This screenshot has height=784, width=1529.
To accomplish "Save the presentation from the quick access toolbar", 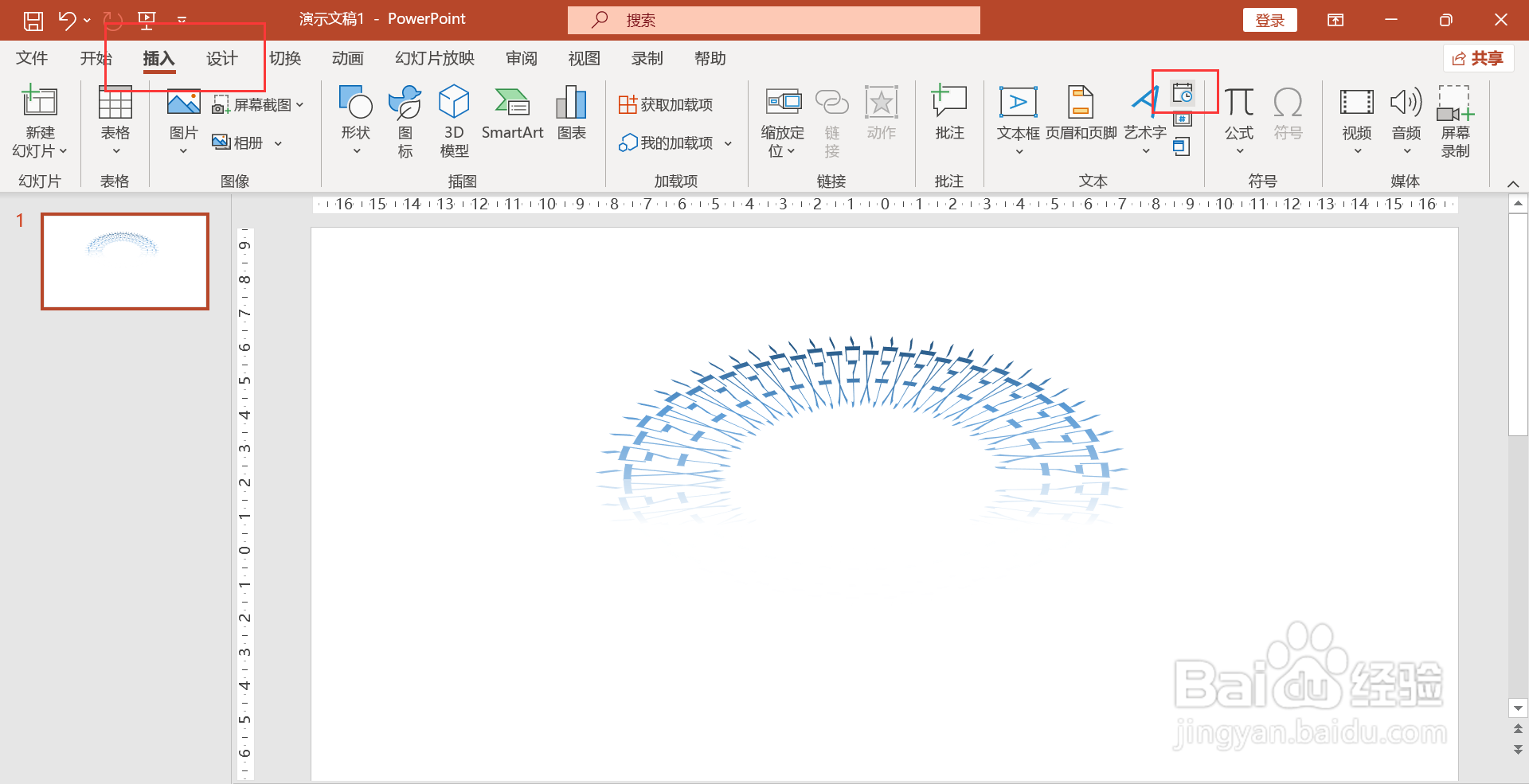I will point(33,20).
